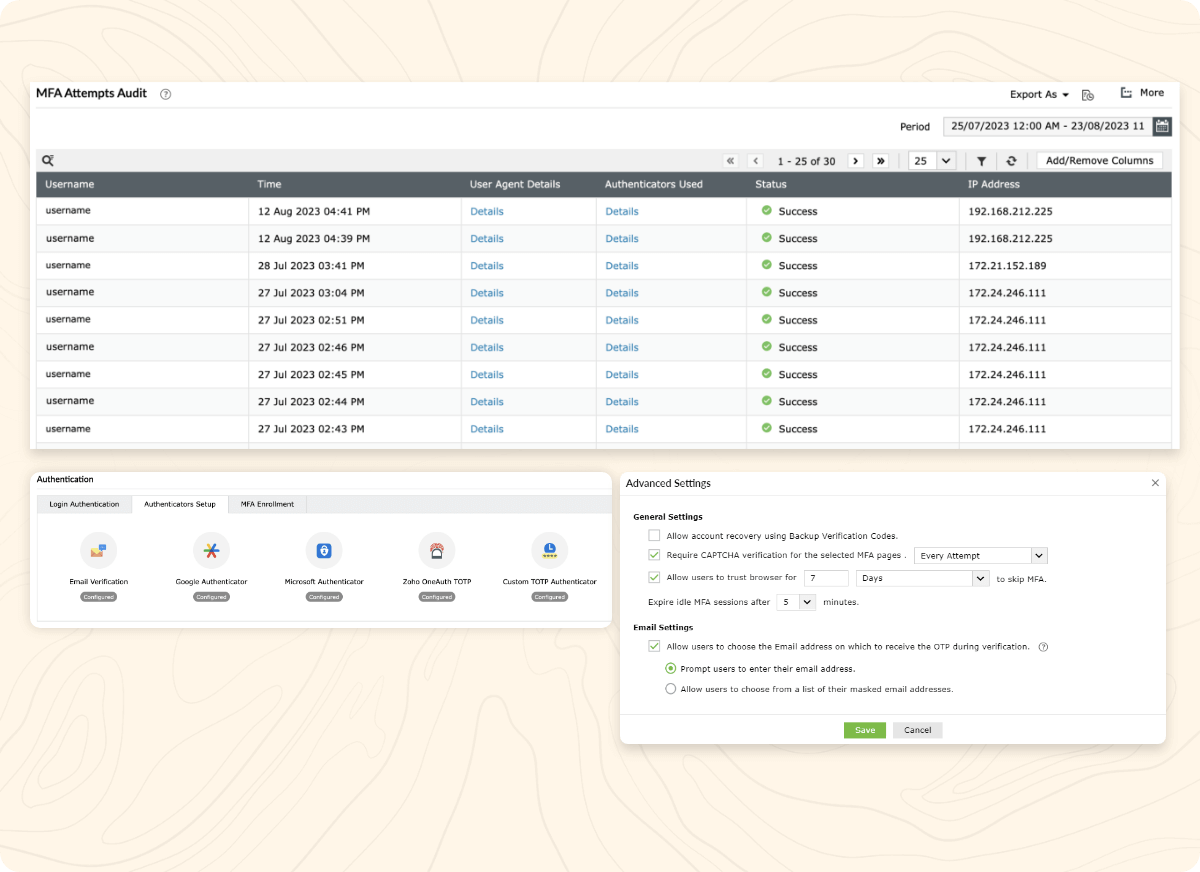This screenshot has width=1200, height=872.
Task: Select the Google Authenticator icon
Action: coord(211,550)
